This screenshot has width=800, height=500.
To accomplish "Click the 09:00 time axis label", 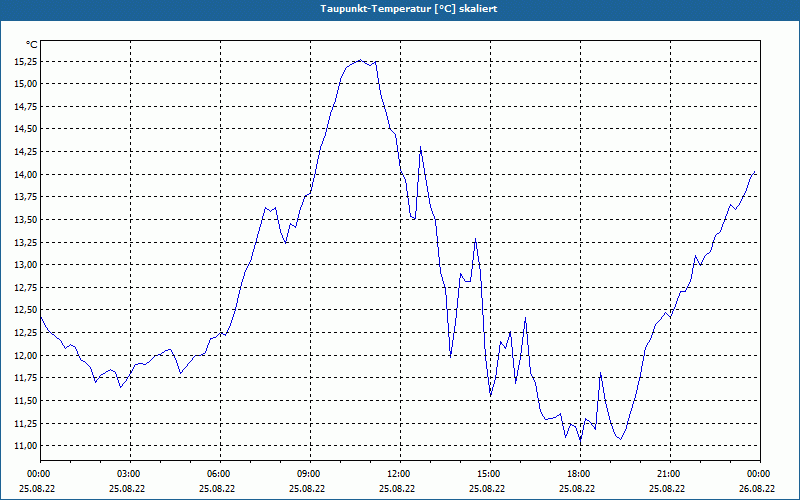I will tap(310, 474).
